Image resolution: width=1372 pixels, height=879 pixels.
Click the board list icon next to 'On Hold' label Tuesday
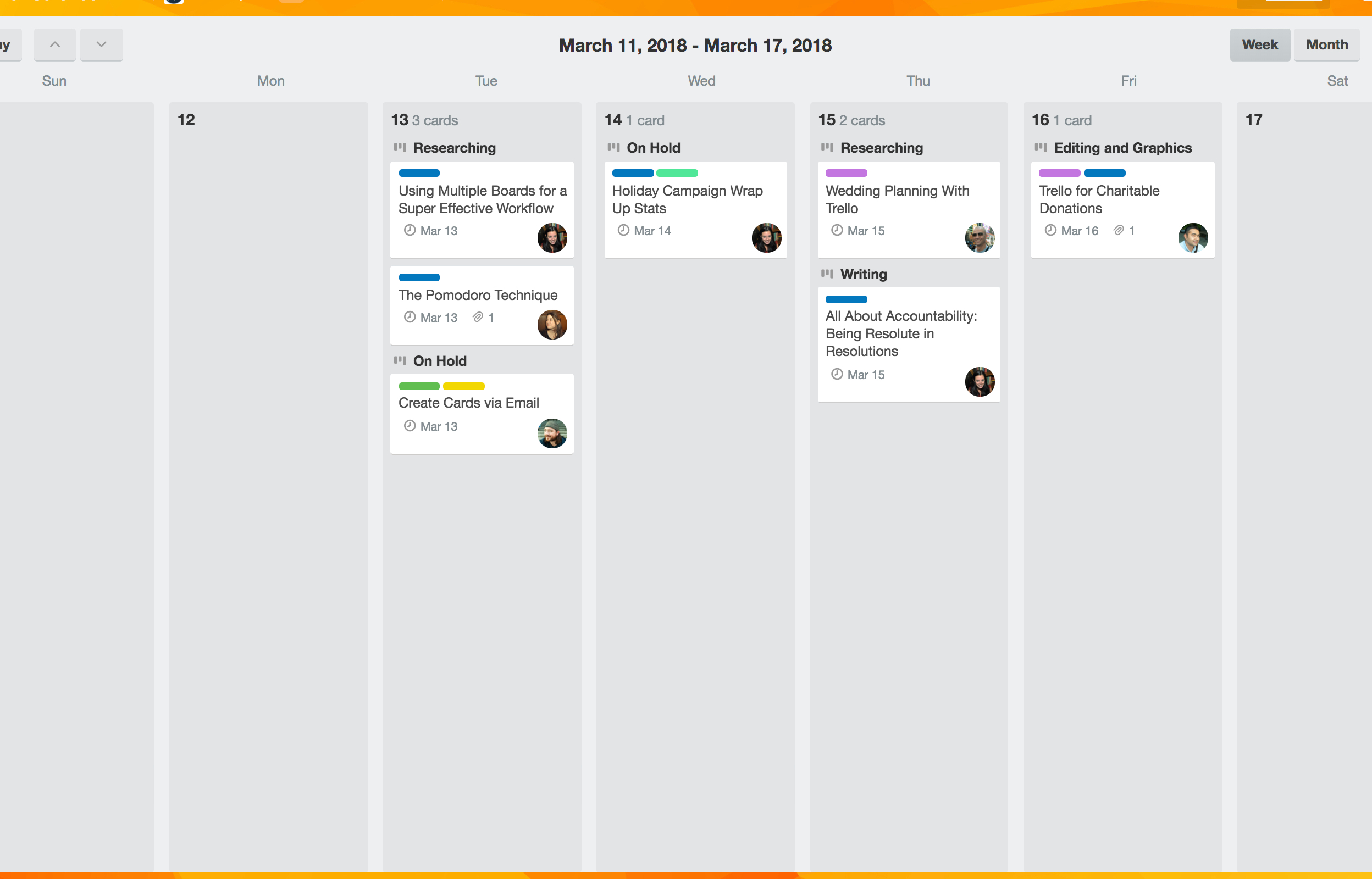(x=401, y=361)
